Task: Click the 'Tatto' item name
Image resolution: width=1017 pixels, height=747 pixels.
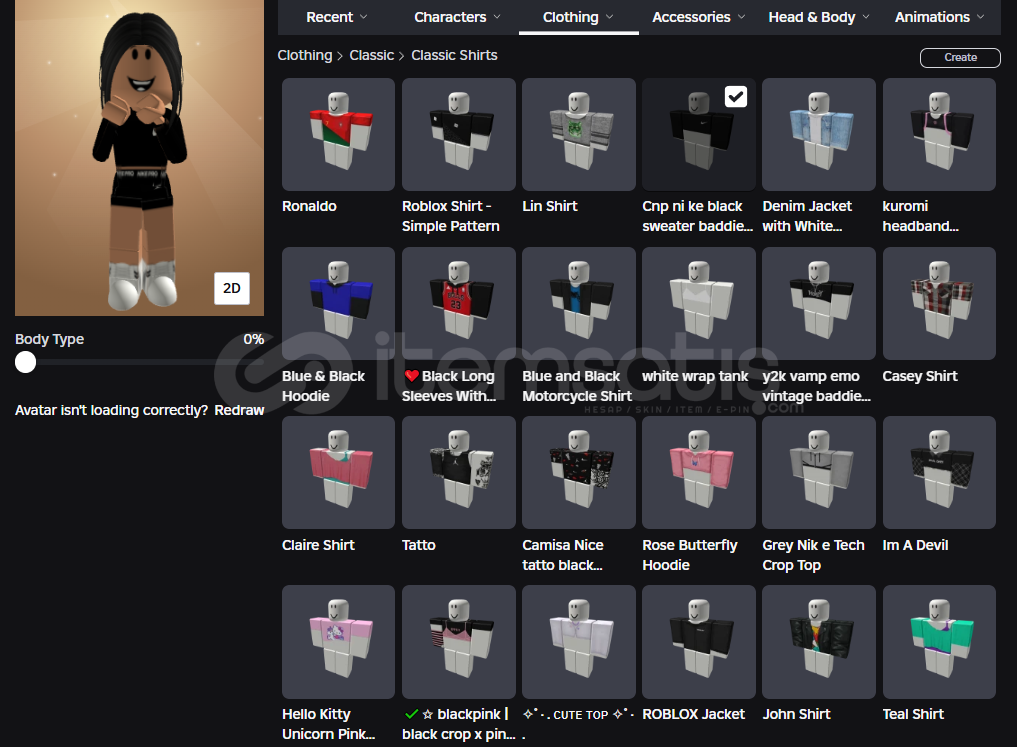Action: [x=419, y=545]
